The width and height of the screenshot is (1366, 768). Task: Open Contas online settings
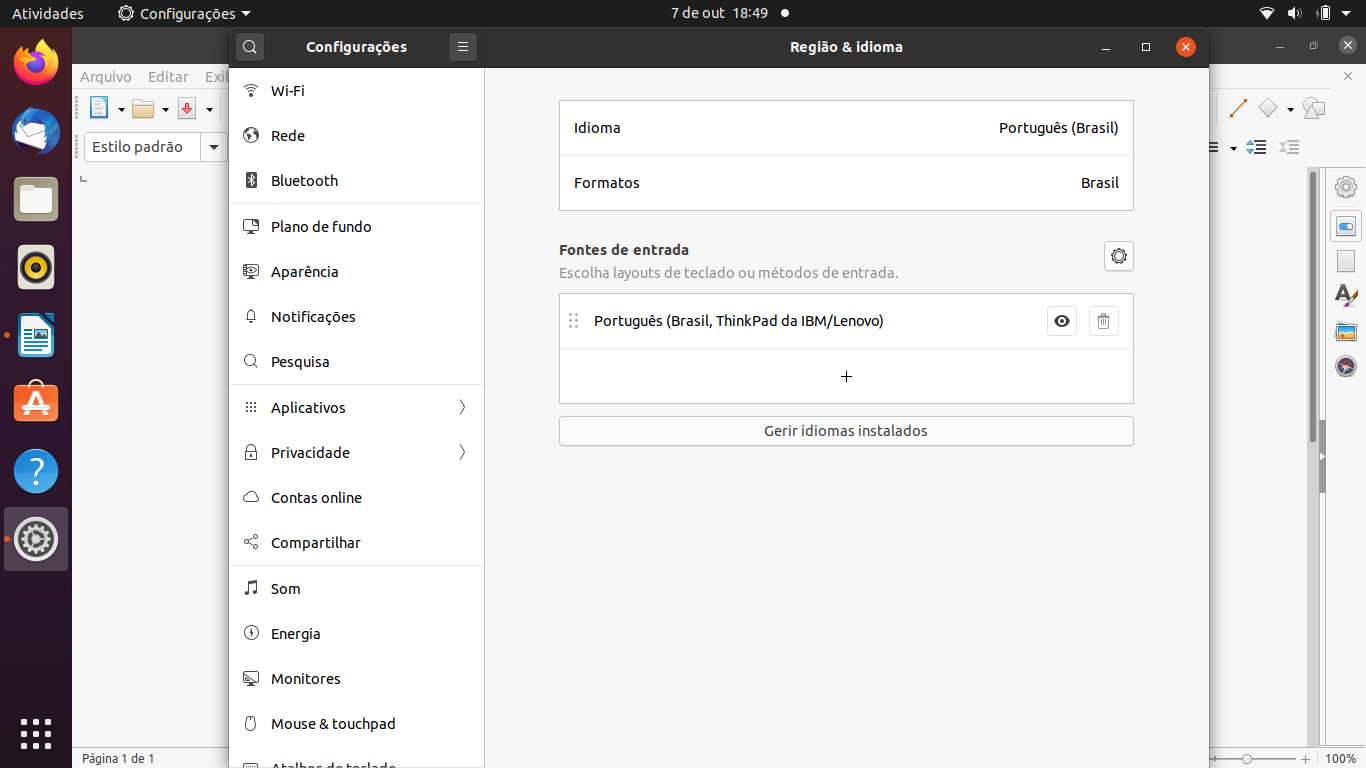(357, 498)
